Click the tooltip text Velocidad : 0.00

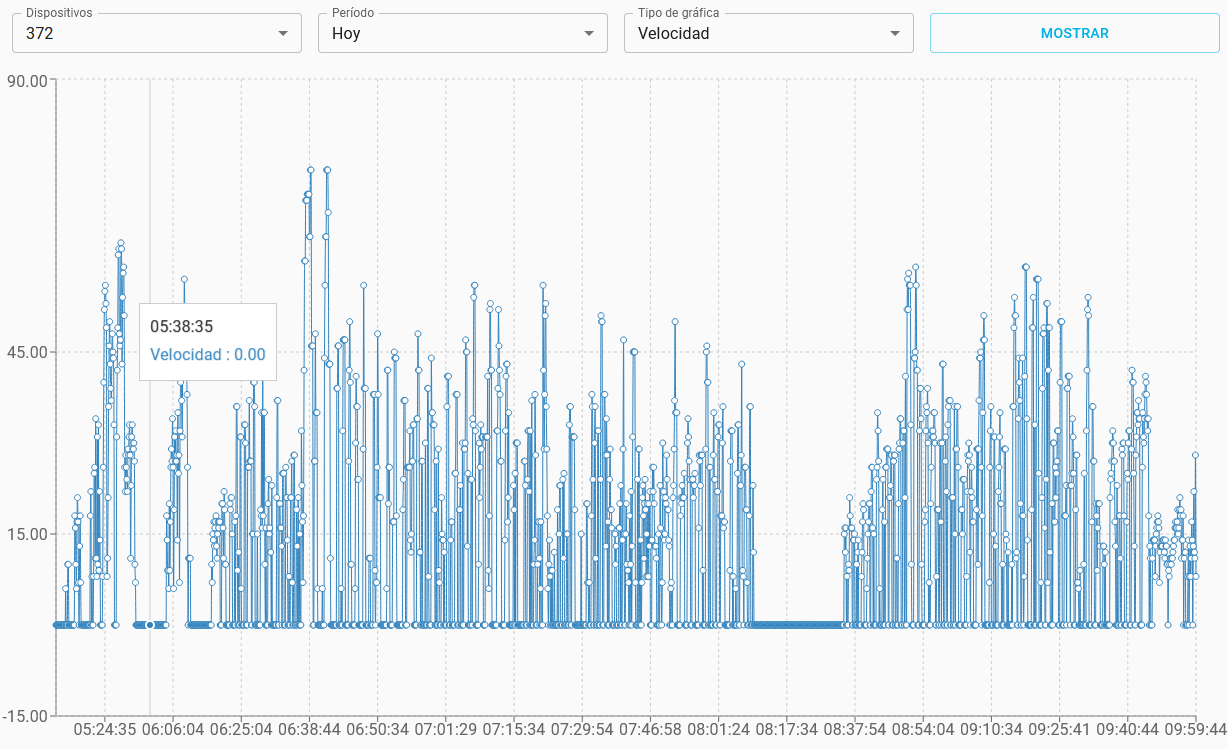[x=208, y=354]
